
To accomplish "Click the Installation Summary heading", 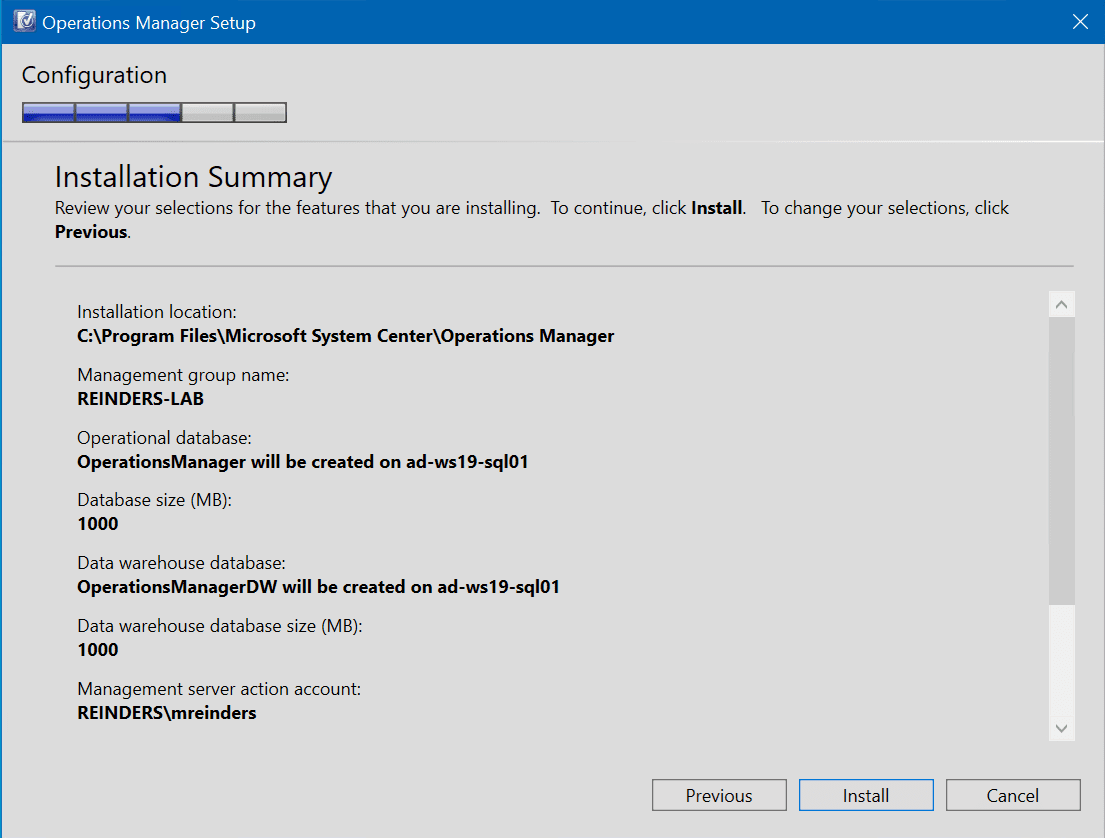I will click(x=193, y=177).
